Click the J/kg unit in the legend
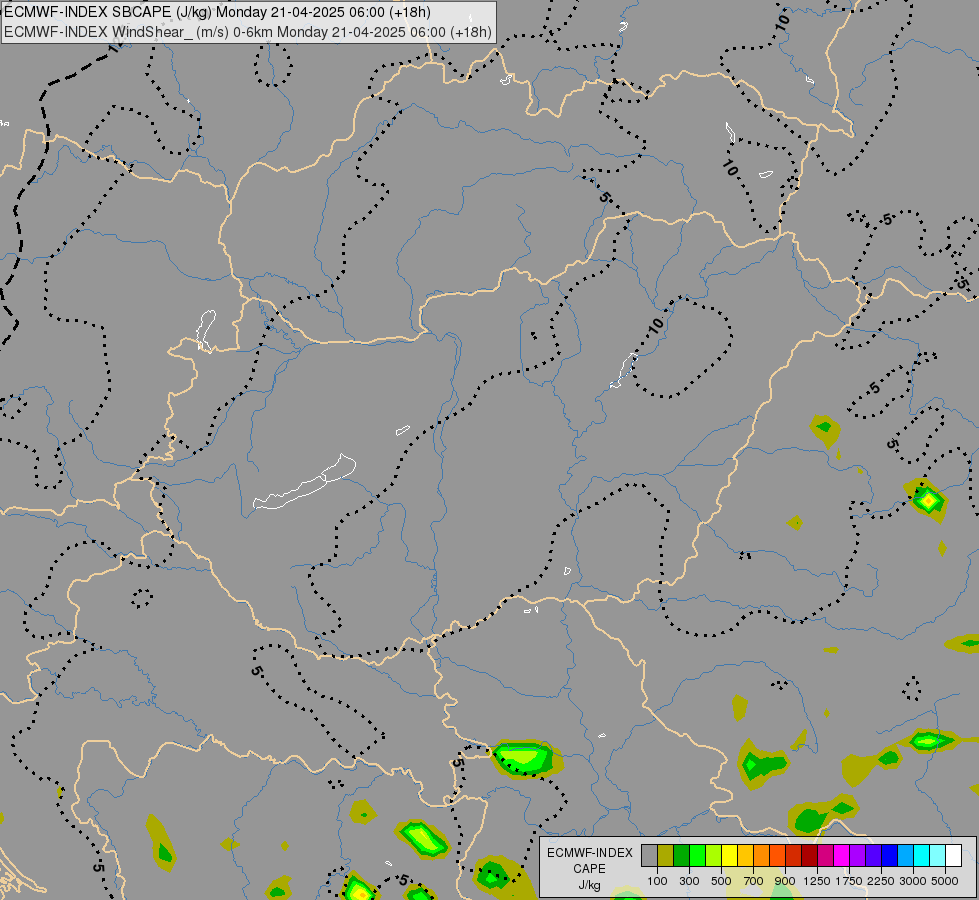Image resolution: width=979 pixels, height=900 pixels. (589, 886)
